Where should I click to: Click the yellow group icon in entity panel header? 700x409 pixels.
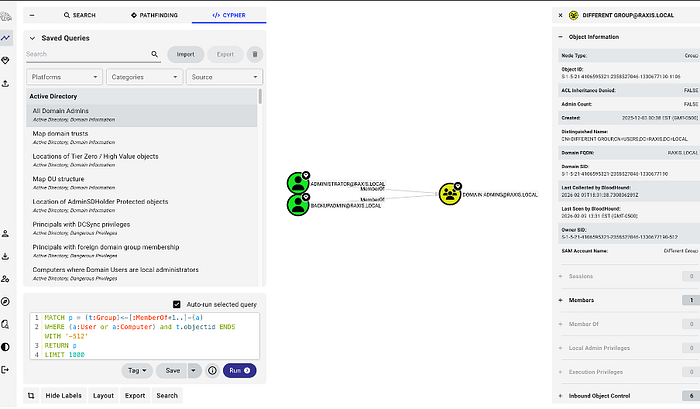[574, 15]
